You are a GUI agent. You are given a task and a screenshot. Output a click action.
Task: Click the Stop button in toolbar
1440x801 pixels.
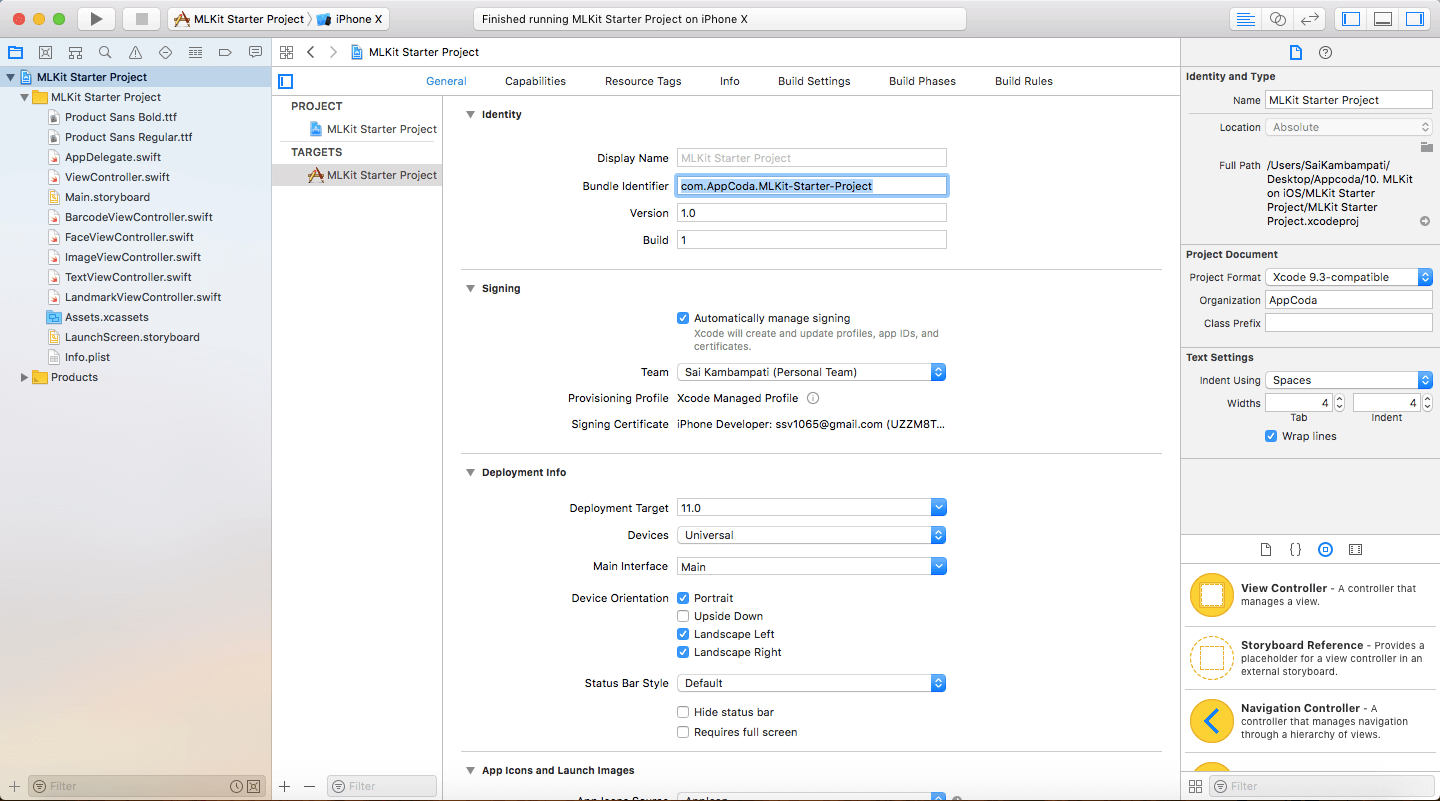click(141, 19)
